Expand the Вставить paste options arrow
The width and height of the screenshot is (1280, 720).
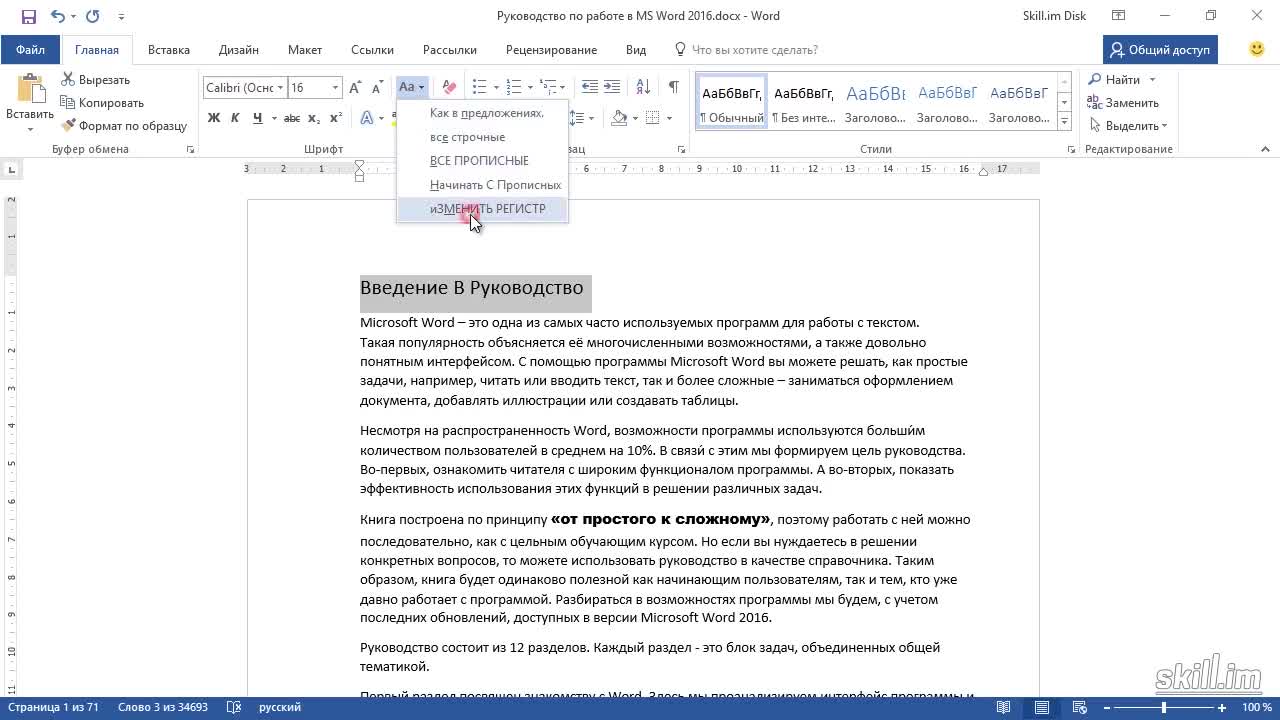coord(30,129)
